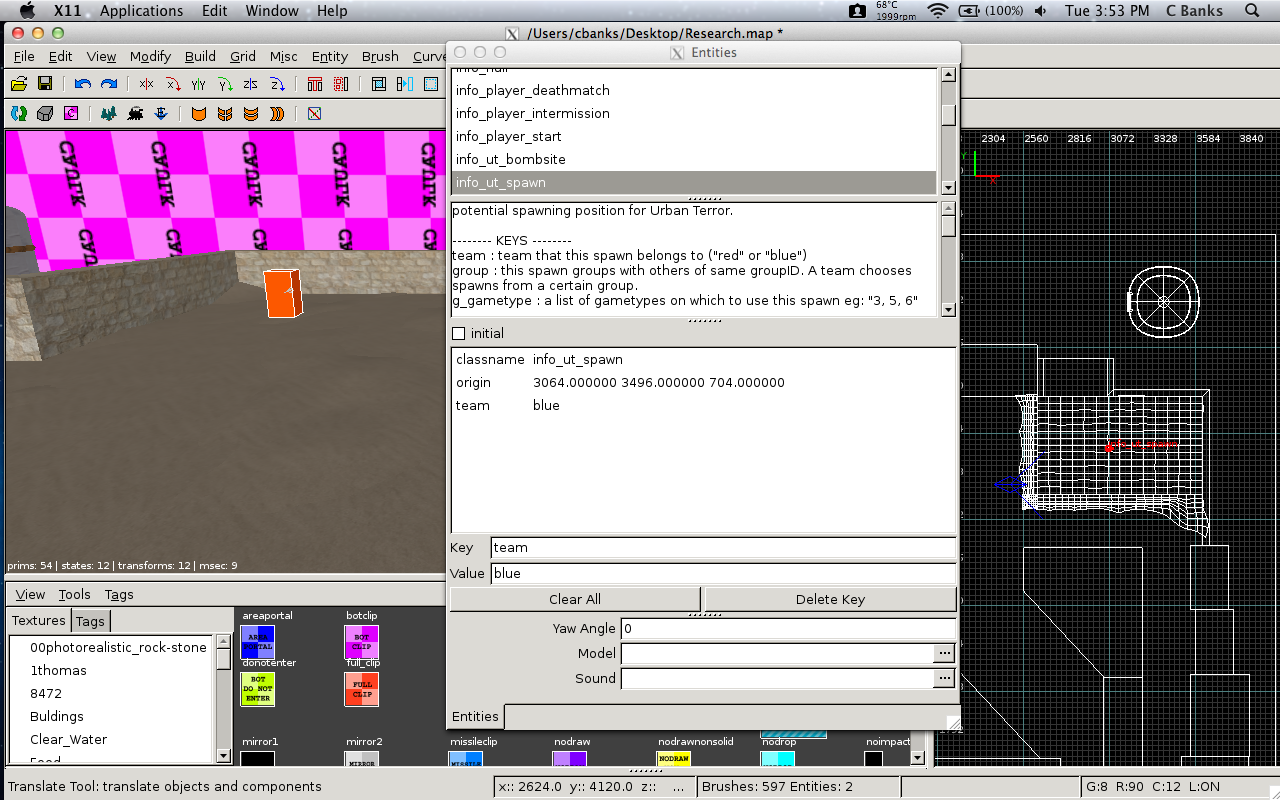Click the Save map floppy icon

(45, 84)
